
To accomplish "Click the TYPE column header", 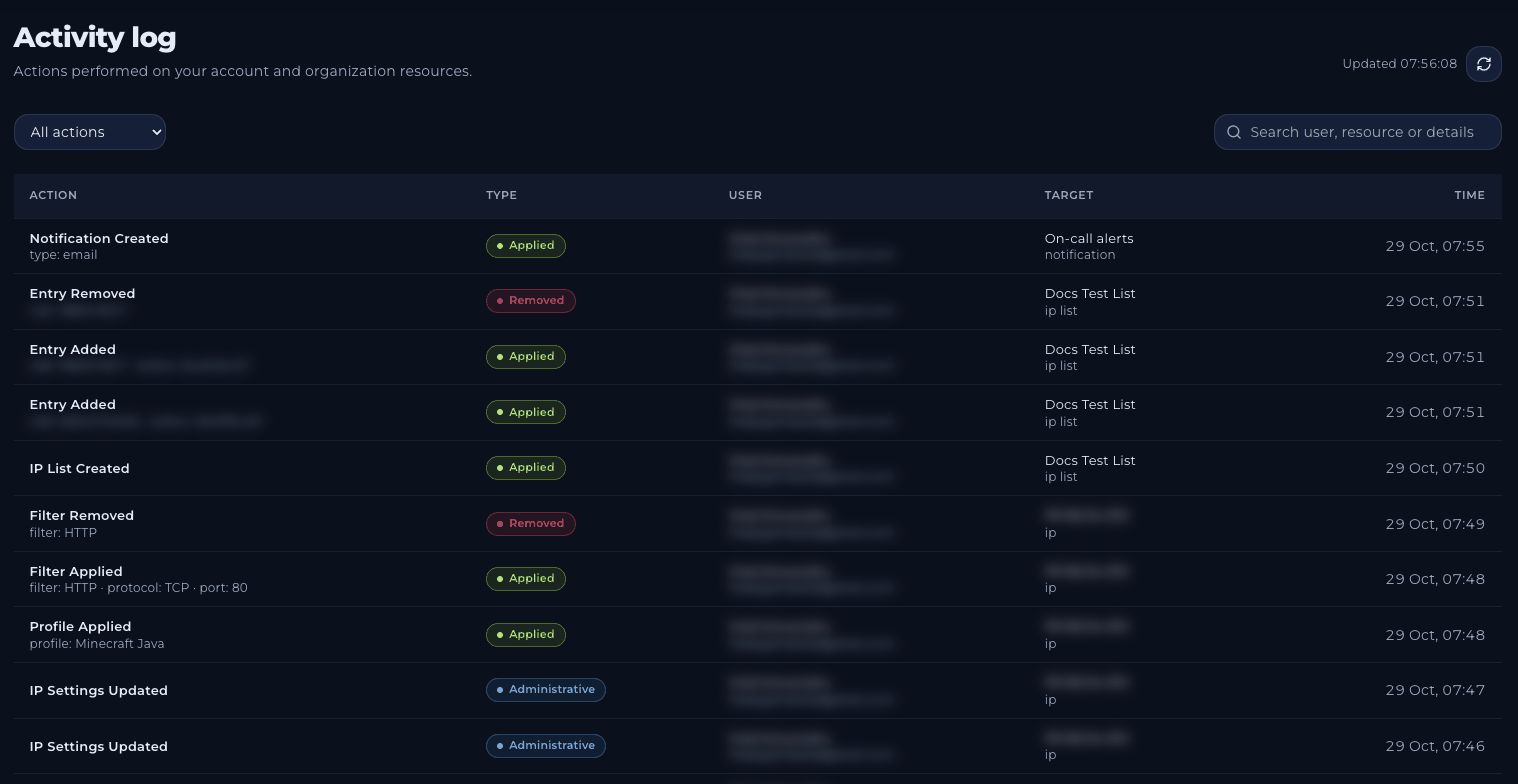I will pos(501,195).
